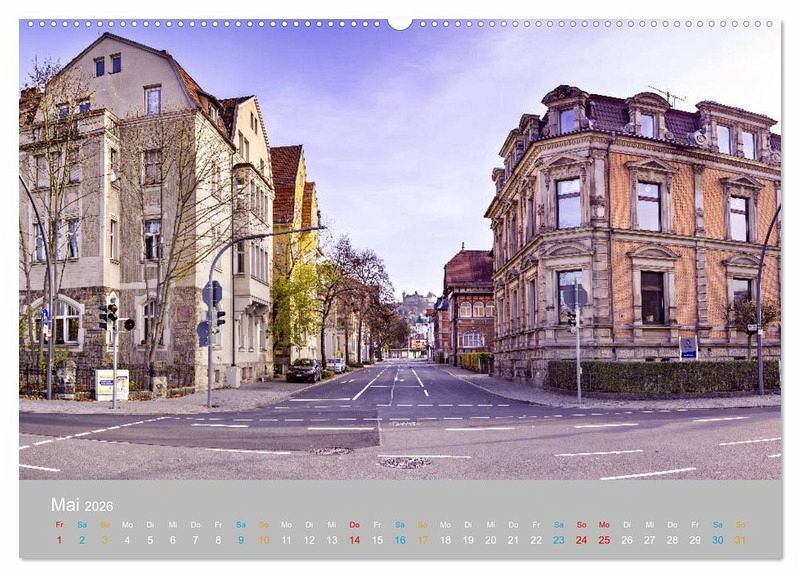The image size is (800, 577).
Task: Choose date 21 in the calendar strip
Action: pos(513,540)
